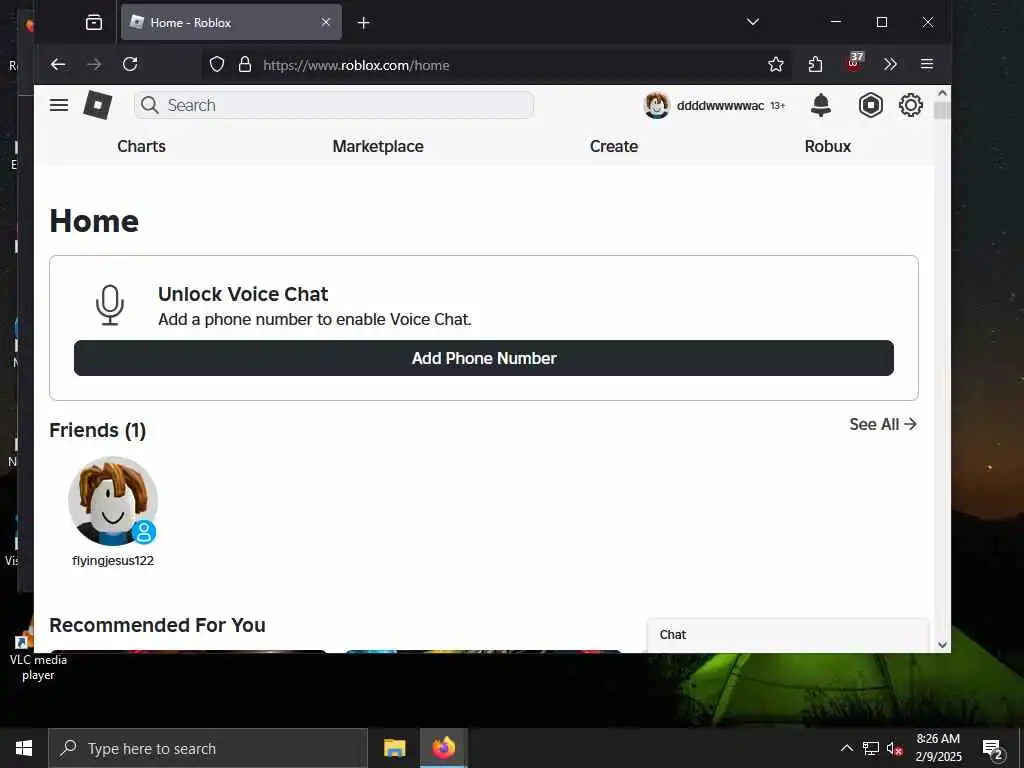The image size is (1024, 768).
Task: Click the Firefox taskbar icon
Action: 443,748
